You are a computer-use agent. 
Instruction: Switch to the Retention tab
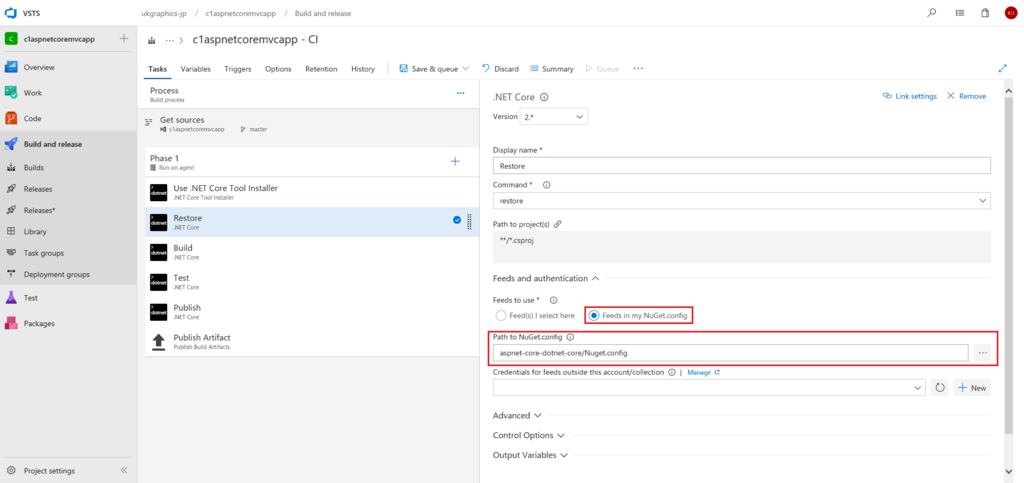click(x=321, y=69)
